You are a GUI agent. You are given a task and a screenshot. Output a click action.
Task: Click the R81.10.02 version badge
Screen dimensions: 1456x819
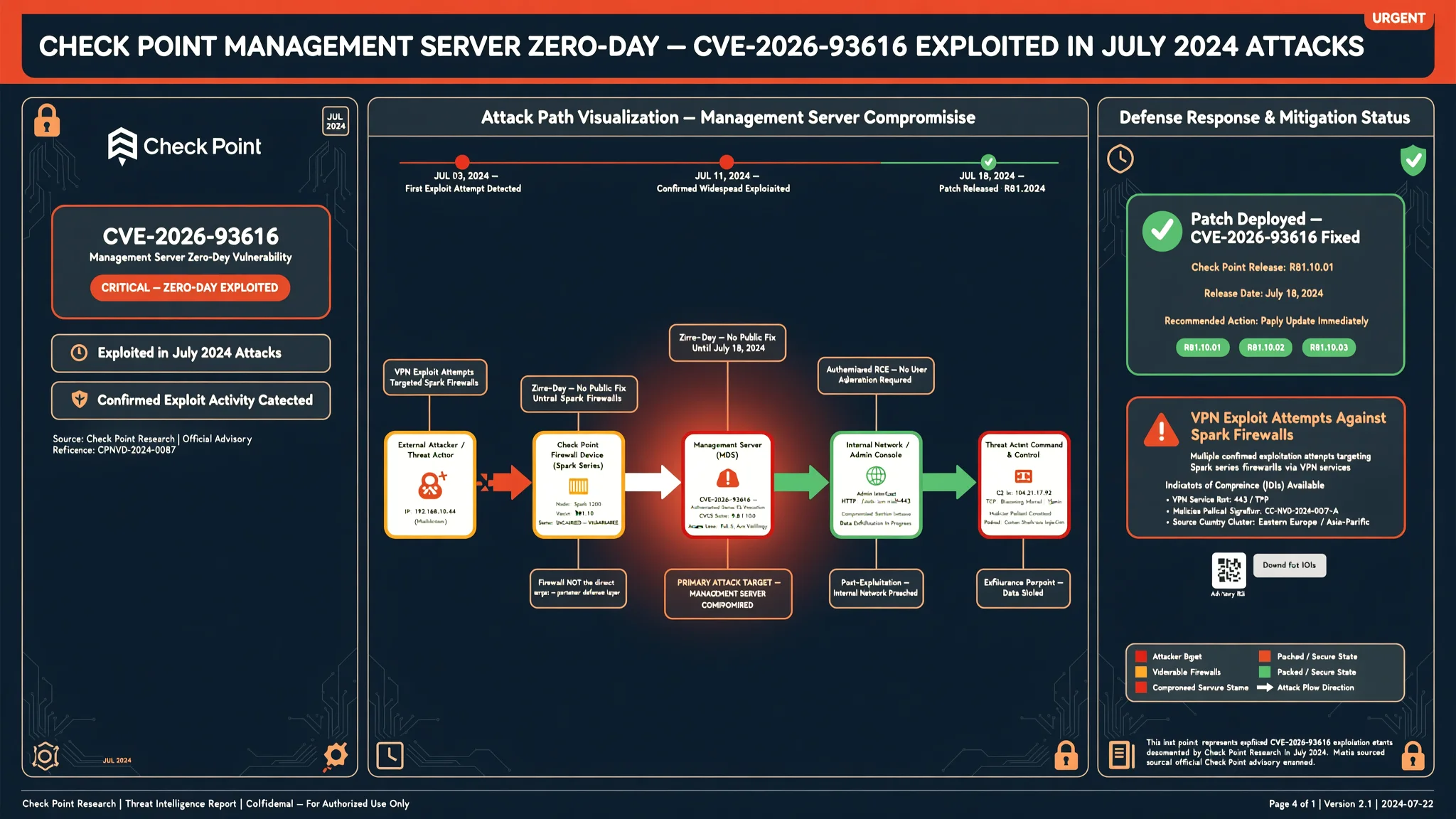[1265, 348]
